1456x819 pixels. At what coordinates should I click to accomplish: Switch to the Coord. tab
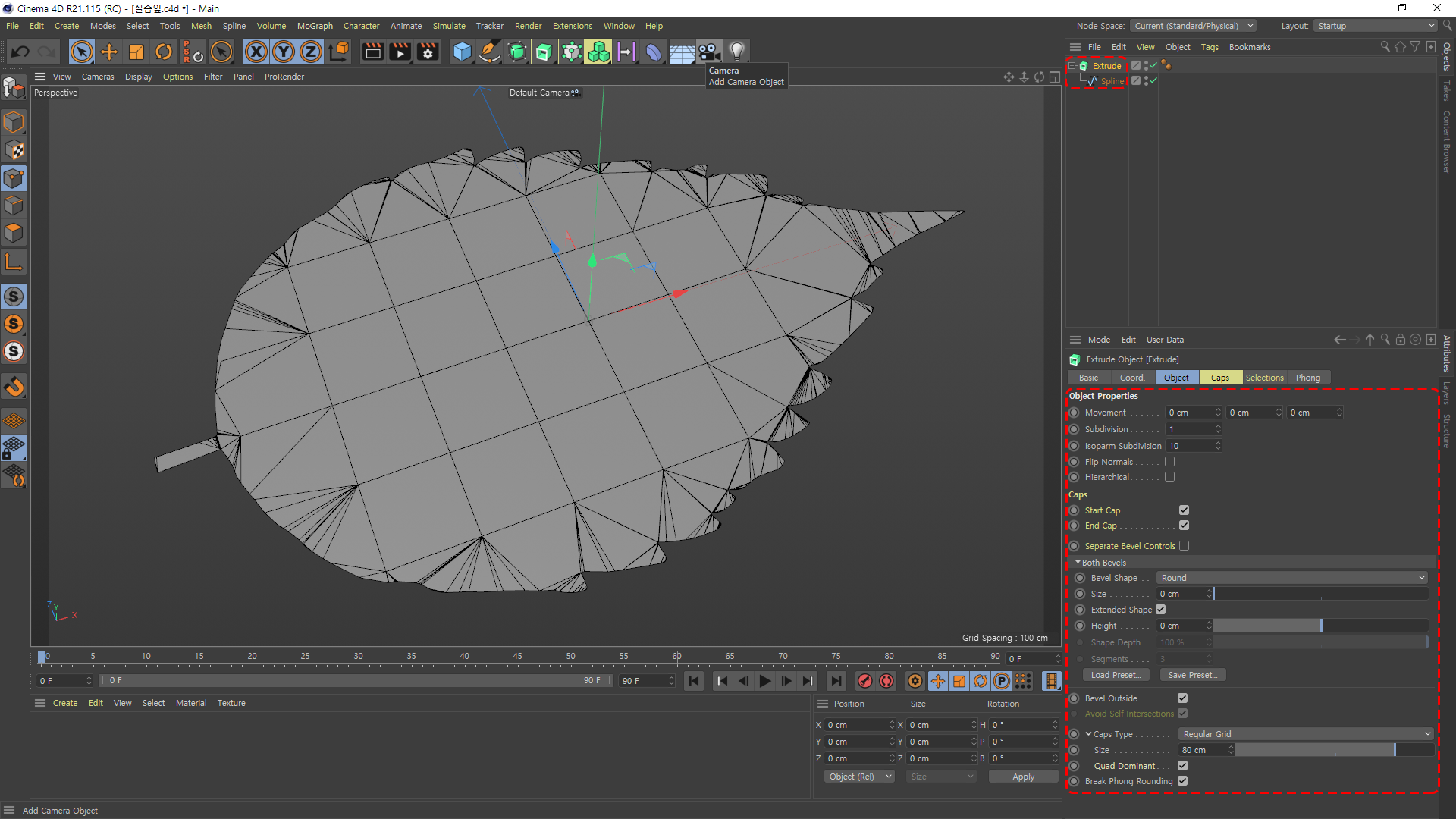tap(1131, 378)
